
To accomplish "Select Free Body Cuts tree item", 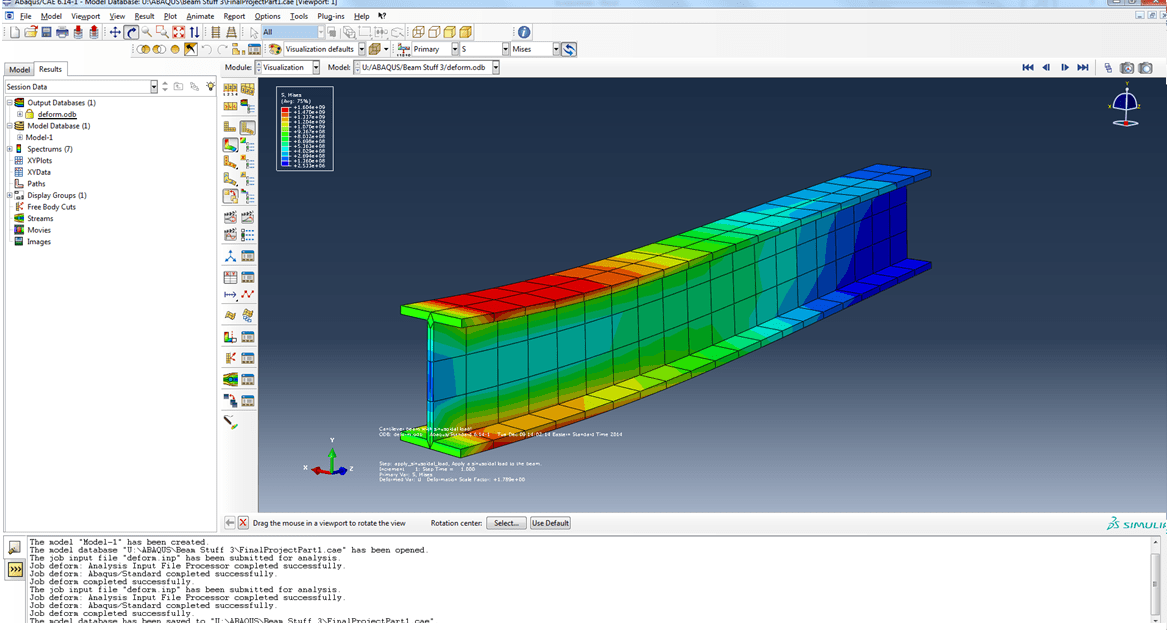I will pyautogui.click(x=51, y=207).
